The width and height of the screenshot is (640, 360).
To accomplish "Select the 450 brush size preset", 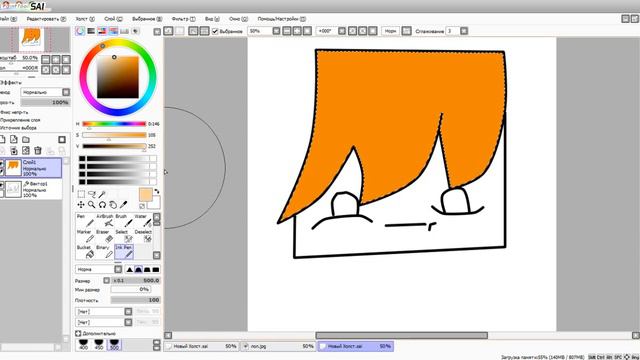I will (99, 344).
